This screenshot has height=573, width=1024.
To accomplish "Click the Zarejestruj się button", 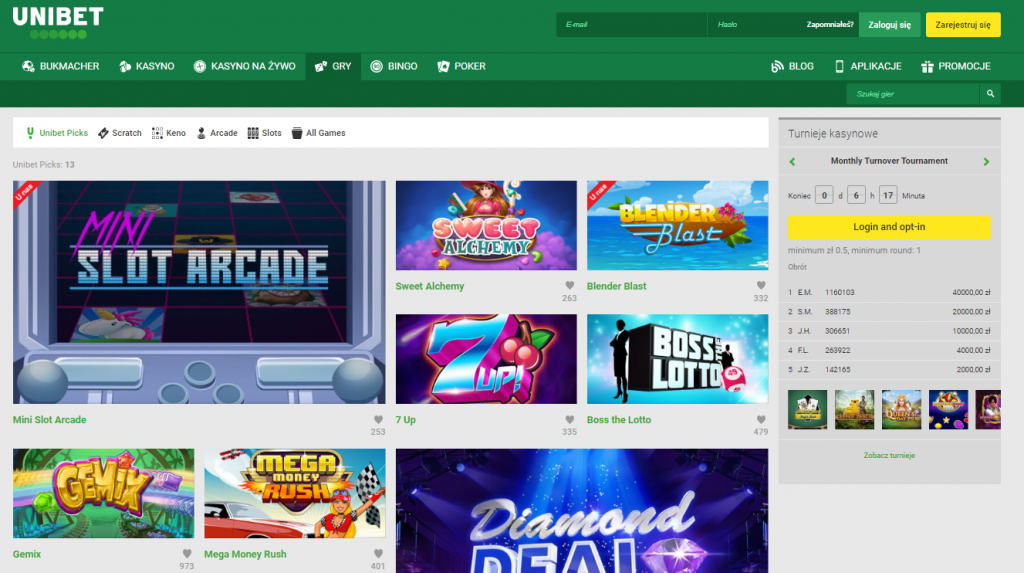I will pos(963,25).
